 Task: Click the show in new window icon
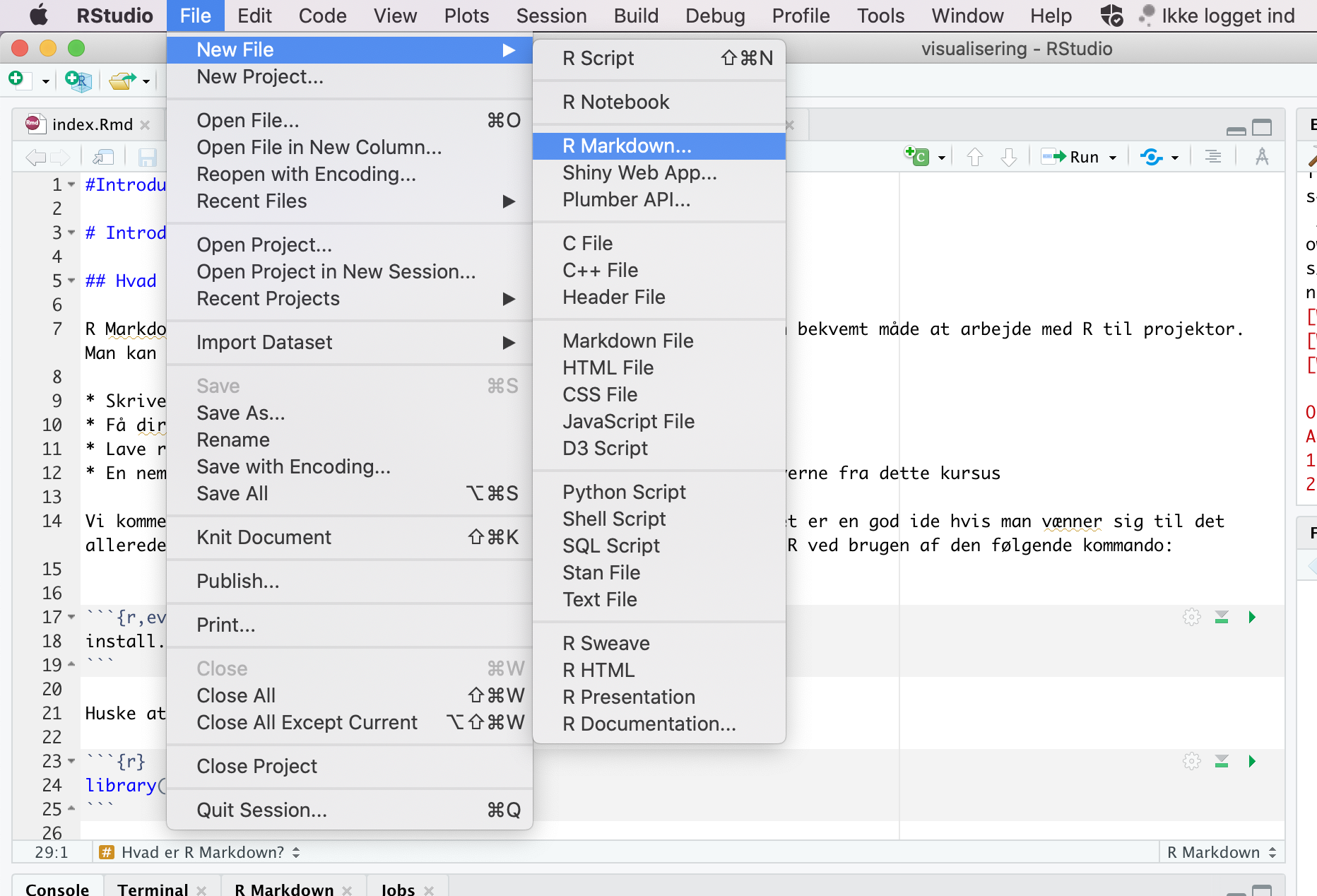(x=104, y=157)
